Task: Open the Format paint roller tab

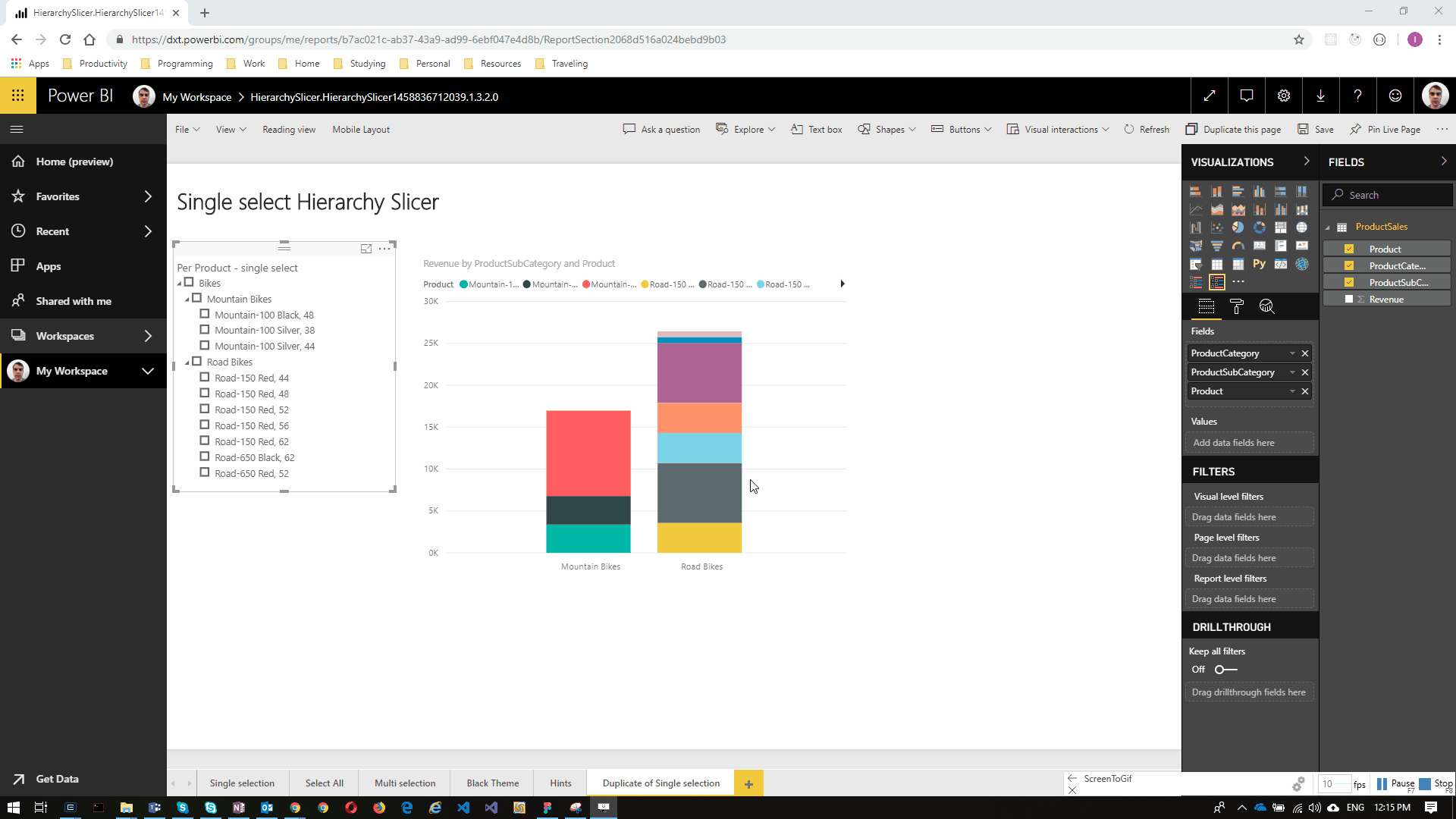Action: (x=1237, y=306)
